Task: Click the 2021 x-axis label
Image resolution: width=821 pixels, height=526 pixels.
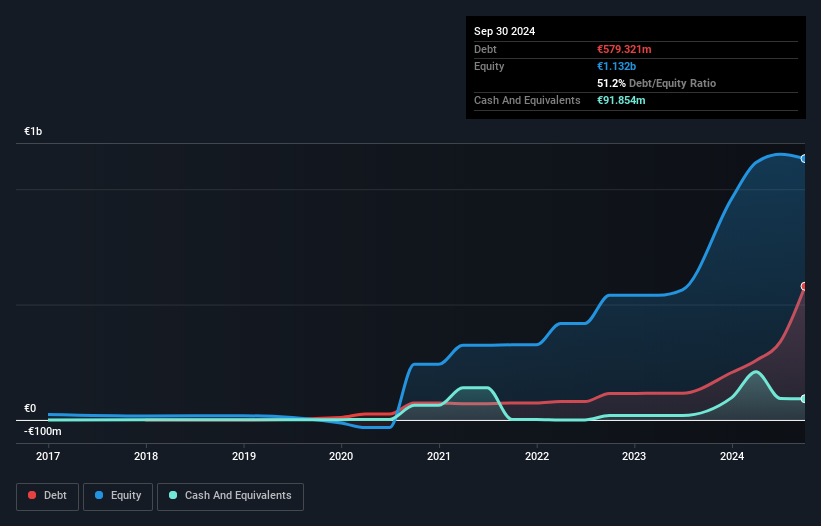Action: [439, 456]
